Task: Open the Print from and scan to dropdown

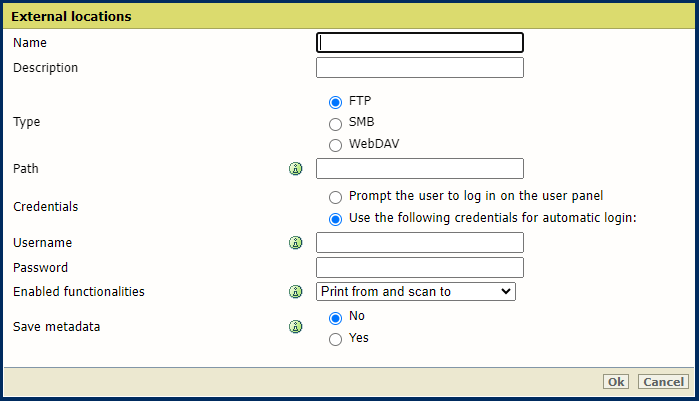Action: [x=415, y=291]
